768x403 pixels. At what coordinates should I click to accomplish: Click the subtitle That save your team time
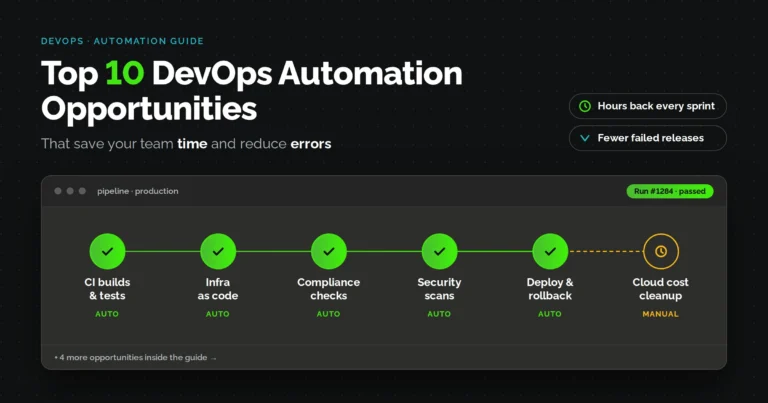124,144
